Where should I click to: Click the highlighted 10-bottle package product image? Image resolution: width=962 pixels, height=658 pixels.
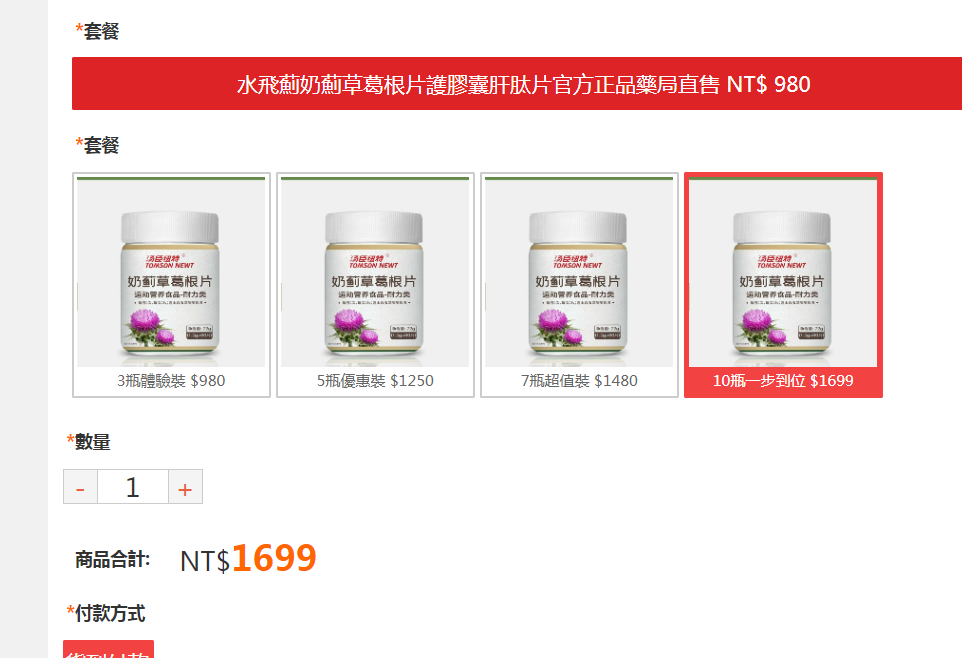click(783, 272)
